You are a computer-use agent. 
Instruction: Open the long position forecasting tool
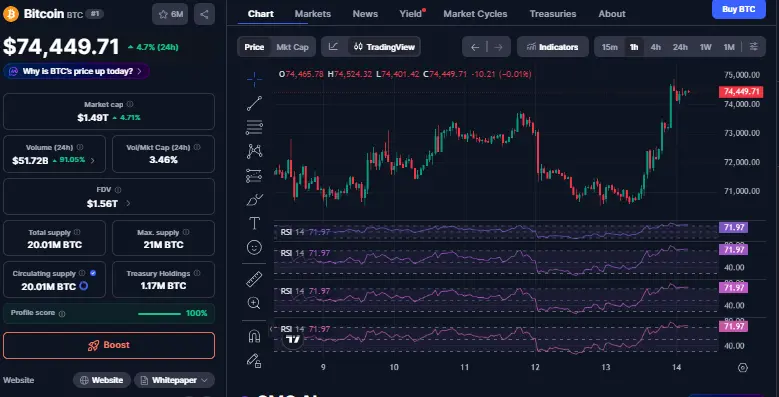click(254, 175)
